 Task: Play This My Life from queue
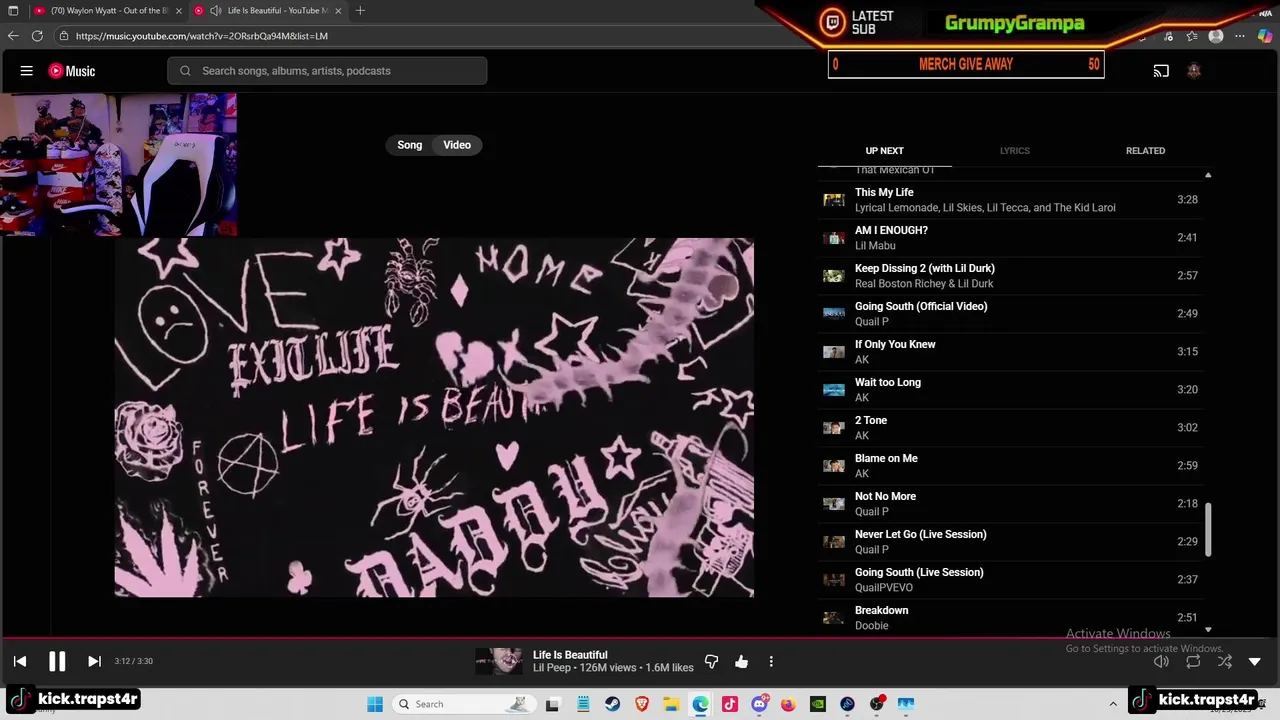(x=1010, y=200)
